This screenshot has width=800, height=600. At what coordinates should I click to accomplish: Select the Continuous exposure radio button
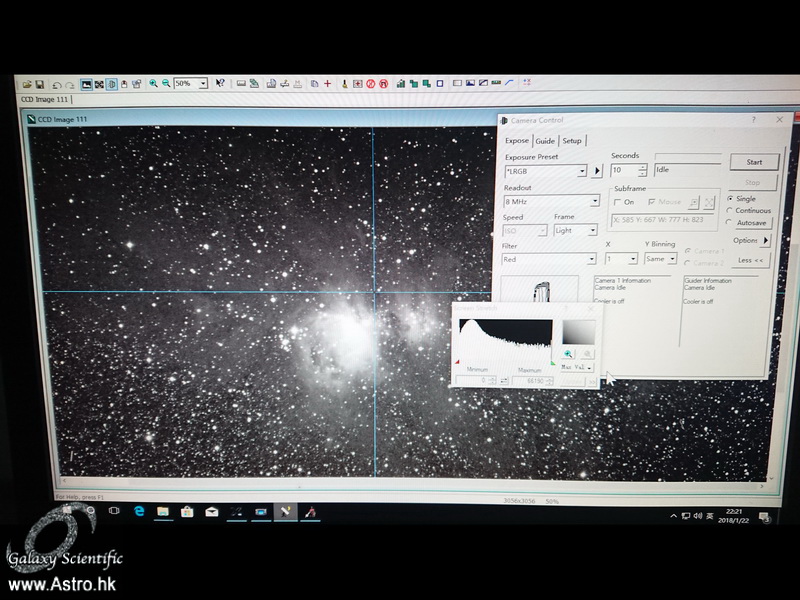(729, 211)
